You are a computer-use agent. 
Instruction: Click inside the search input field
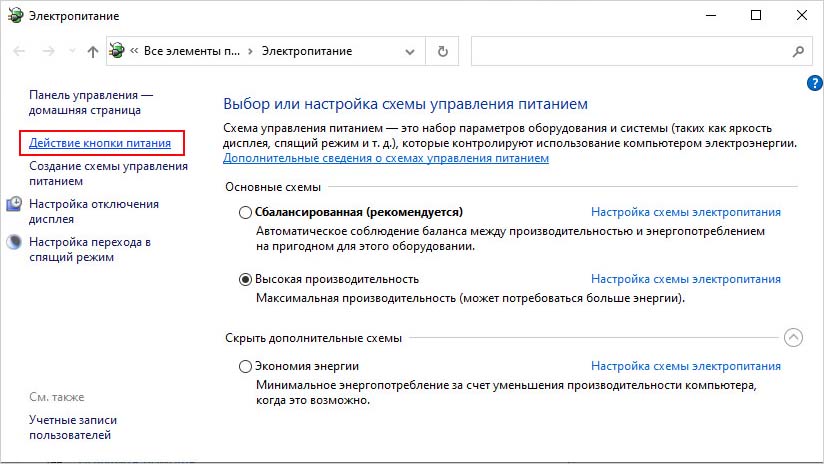pos(630,51)
